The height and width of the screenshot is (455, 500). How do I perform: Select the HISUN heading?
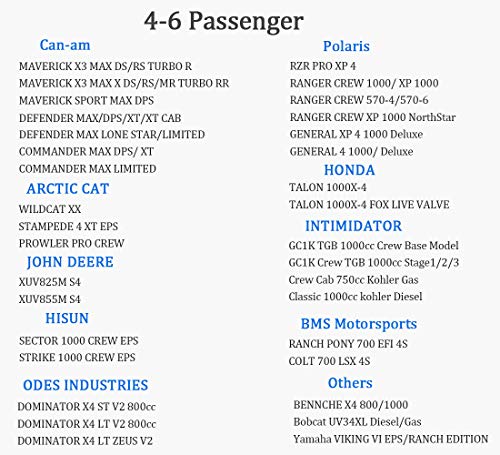(67, 318)
